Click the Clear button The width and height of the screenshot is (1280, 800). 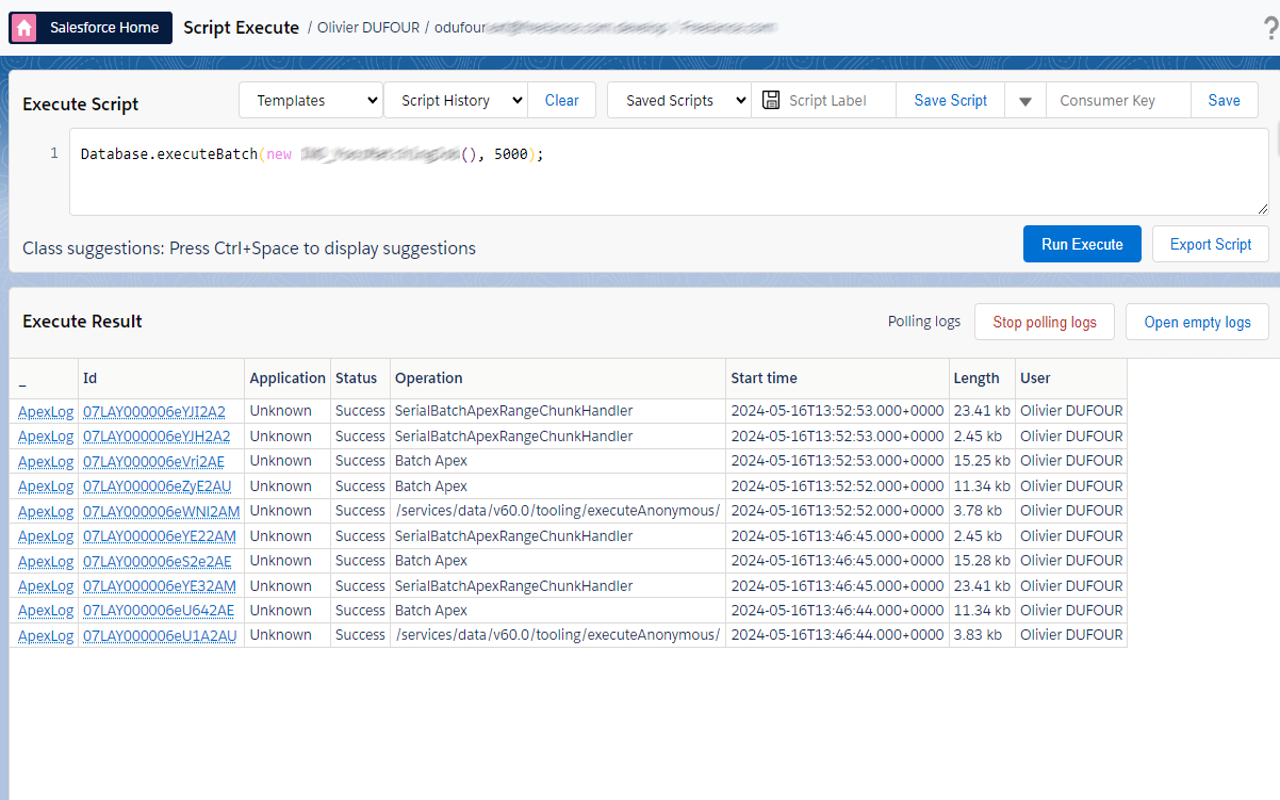pyautogui.click(x=561, y=100)
